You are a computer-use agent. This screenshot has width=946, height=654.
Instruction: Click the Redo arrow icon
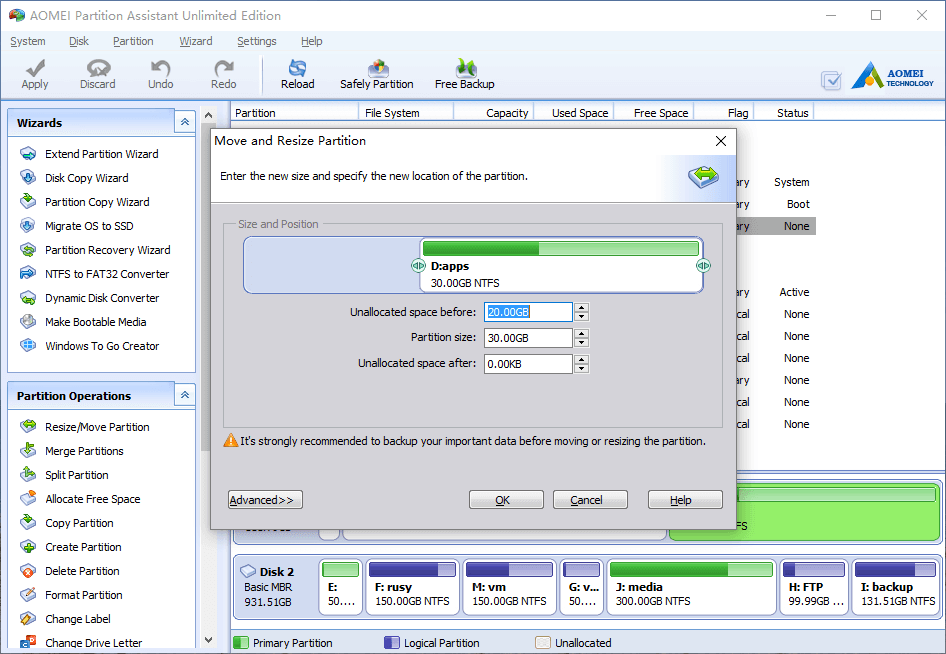[223, 68]
